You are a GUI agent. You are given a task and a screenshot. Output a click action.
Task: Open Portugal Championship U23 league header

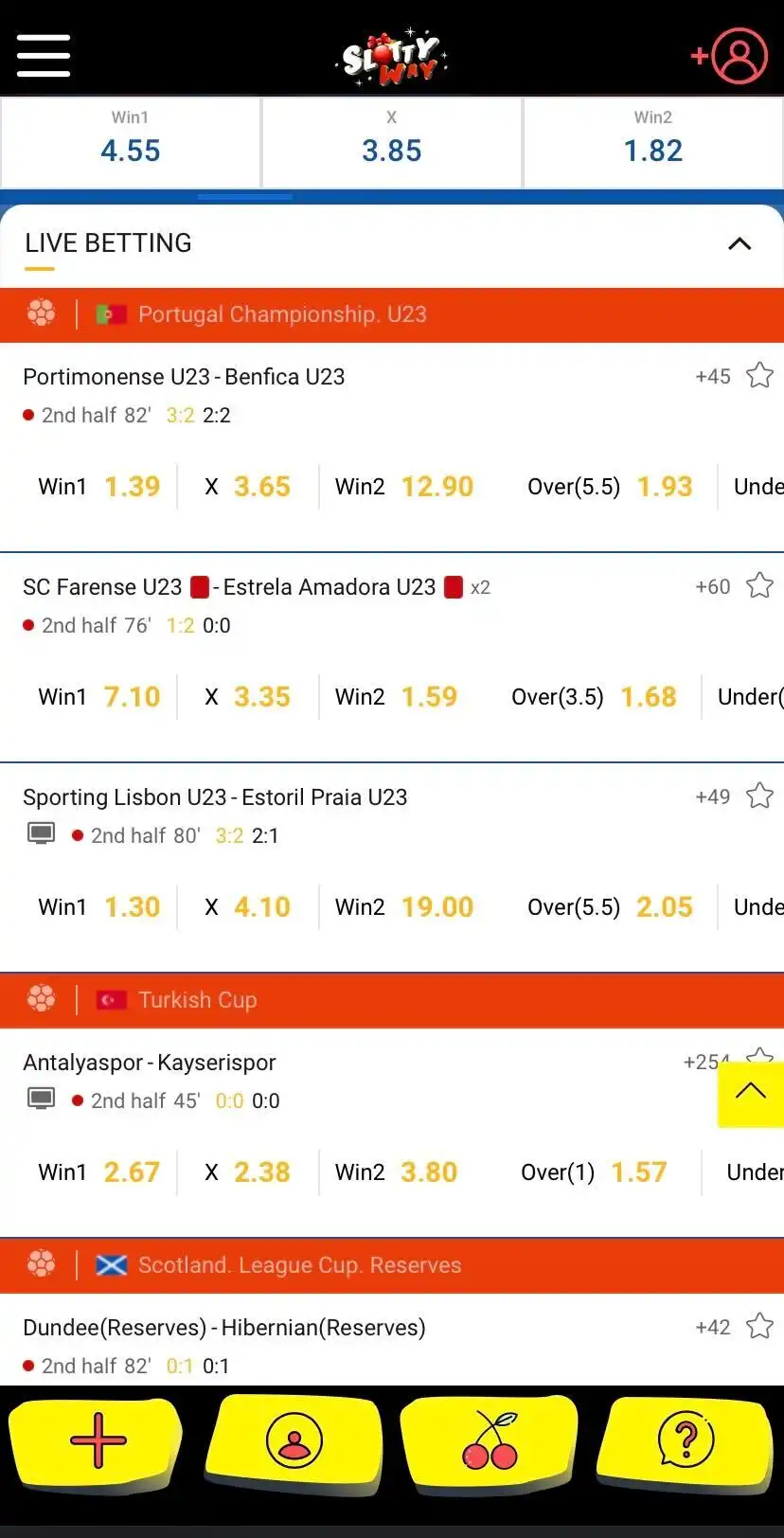point(282,314)
